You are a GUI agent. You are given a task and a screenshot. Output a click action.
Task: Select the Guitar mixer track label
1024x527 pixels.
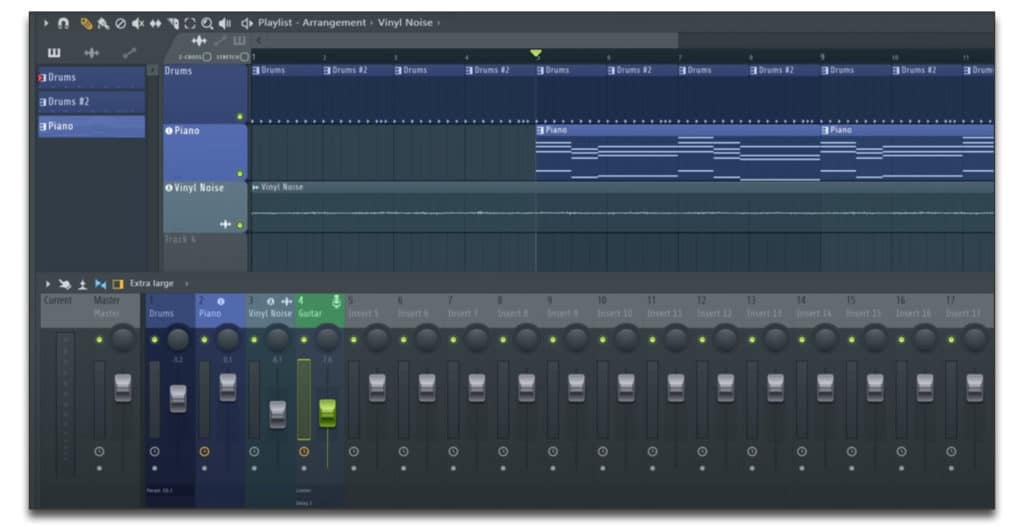tap(320, 310)
